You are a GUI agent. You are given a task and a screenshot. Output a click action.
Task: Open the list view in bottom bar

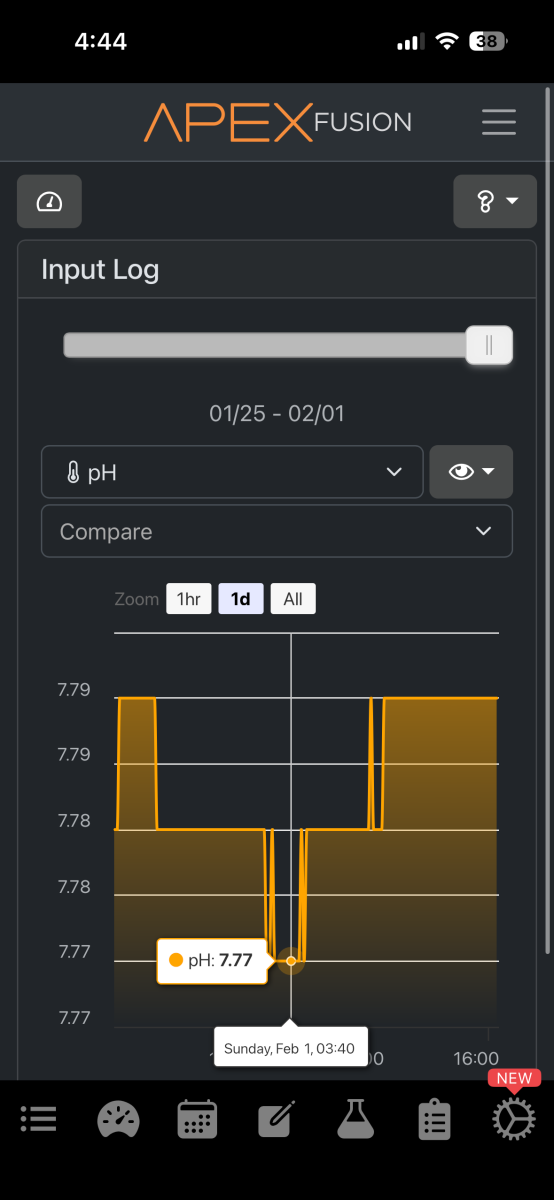click(x=38, y=1118)
